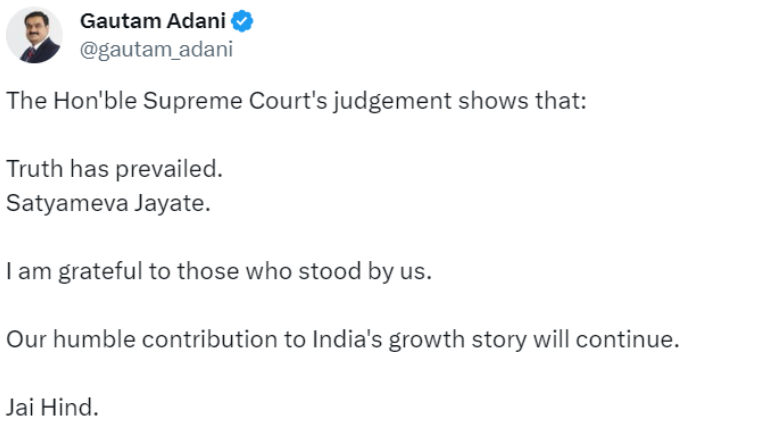The image size is (774, 430).
Task: Click the word 'grateful' in the tweet
Action: 100,272
